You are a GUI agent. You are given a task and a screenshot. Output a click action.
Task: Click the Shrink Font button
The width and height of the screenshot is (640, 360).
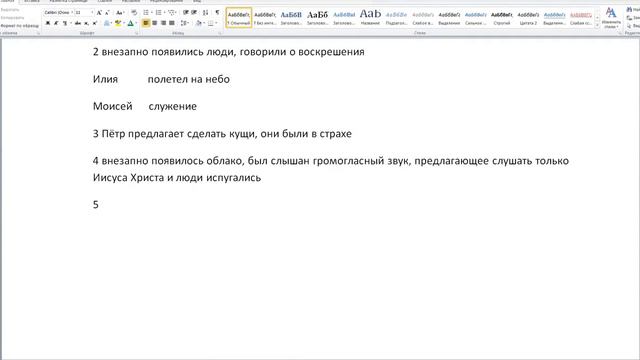pyautogui.click(x=107, y=13)
